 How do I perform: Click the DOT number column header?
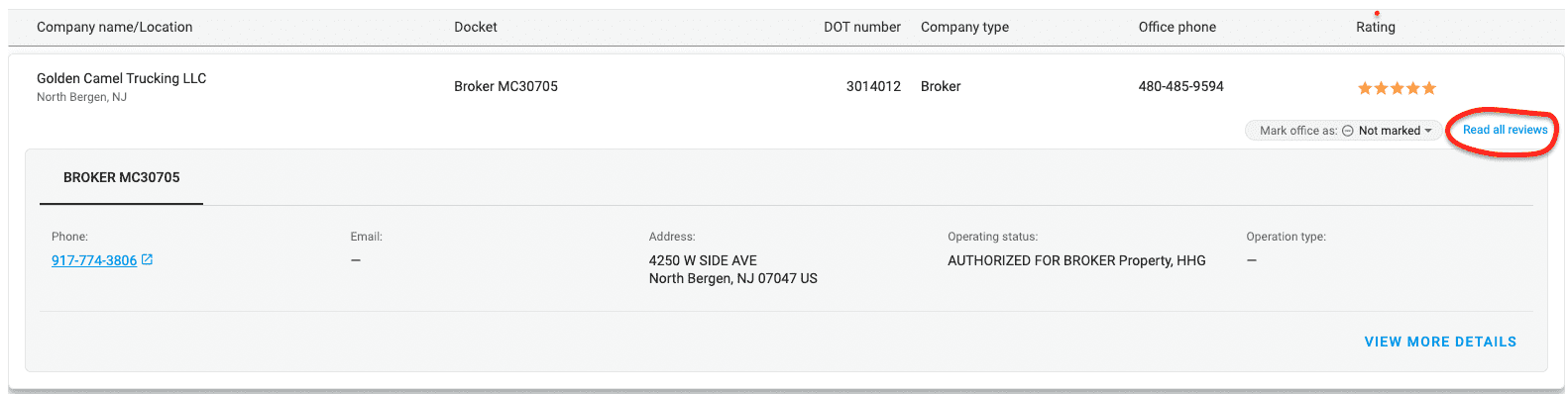862,27
